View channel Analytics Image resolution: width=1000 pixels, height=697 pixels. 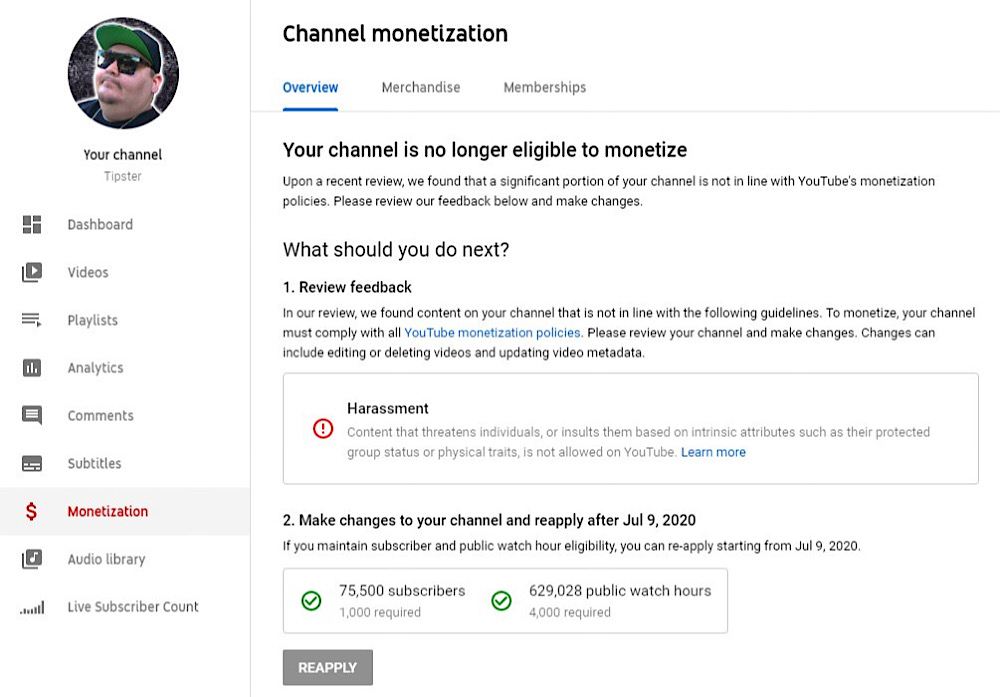tap(125, 368)
